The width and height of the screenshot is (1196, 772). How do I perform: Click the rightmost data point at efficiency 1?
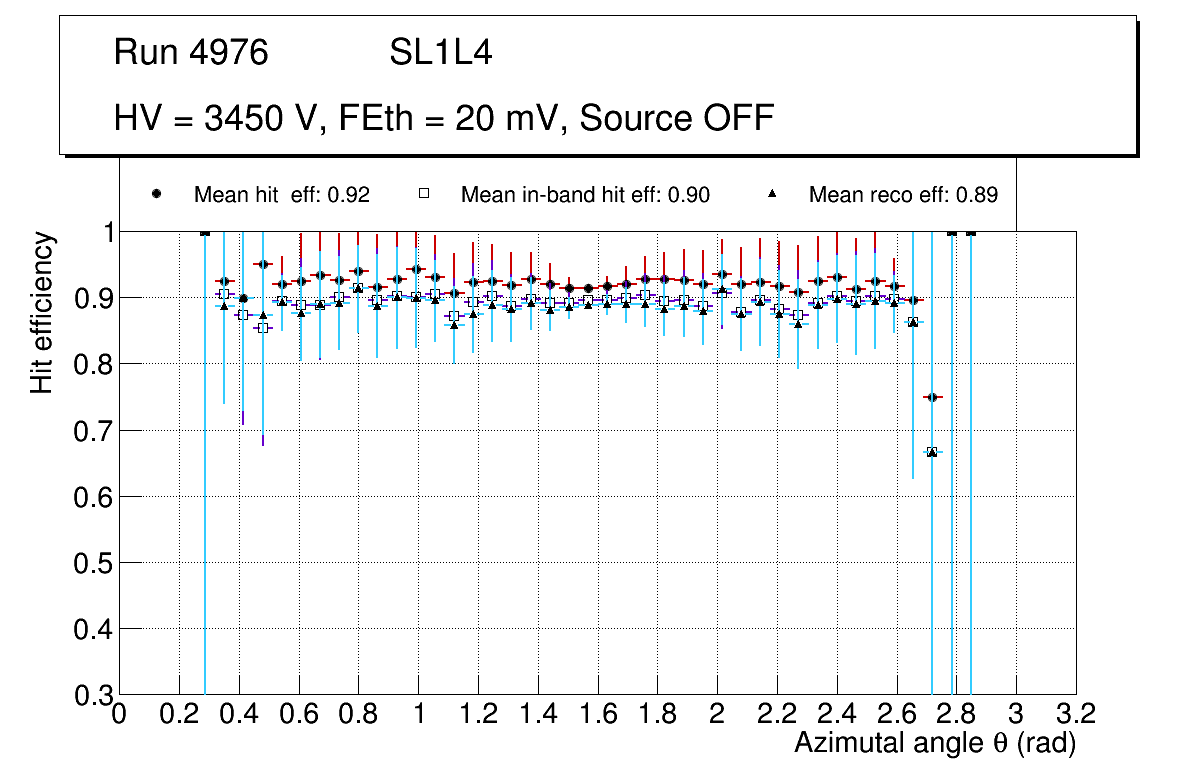970,232
